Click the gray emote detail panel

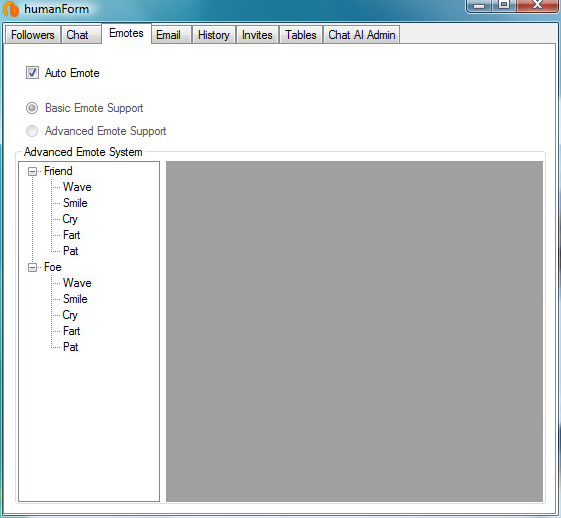[x=354, y=331]
